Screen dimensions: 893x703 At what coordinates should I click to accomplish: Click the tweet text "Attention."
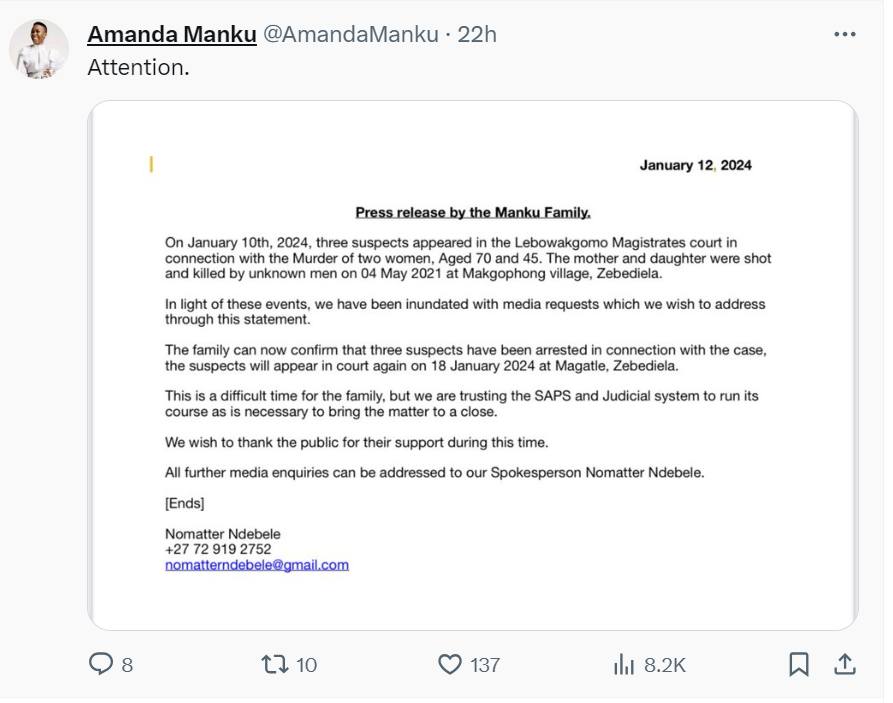[x=138, y=68]
